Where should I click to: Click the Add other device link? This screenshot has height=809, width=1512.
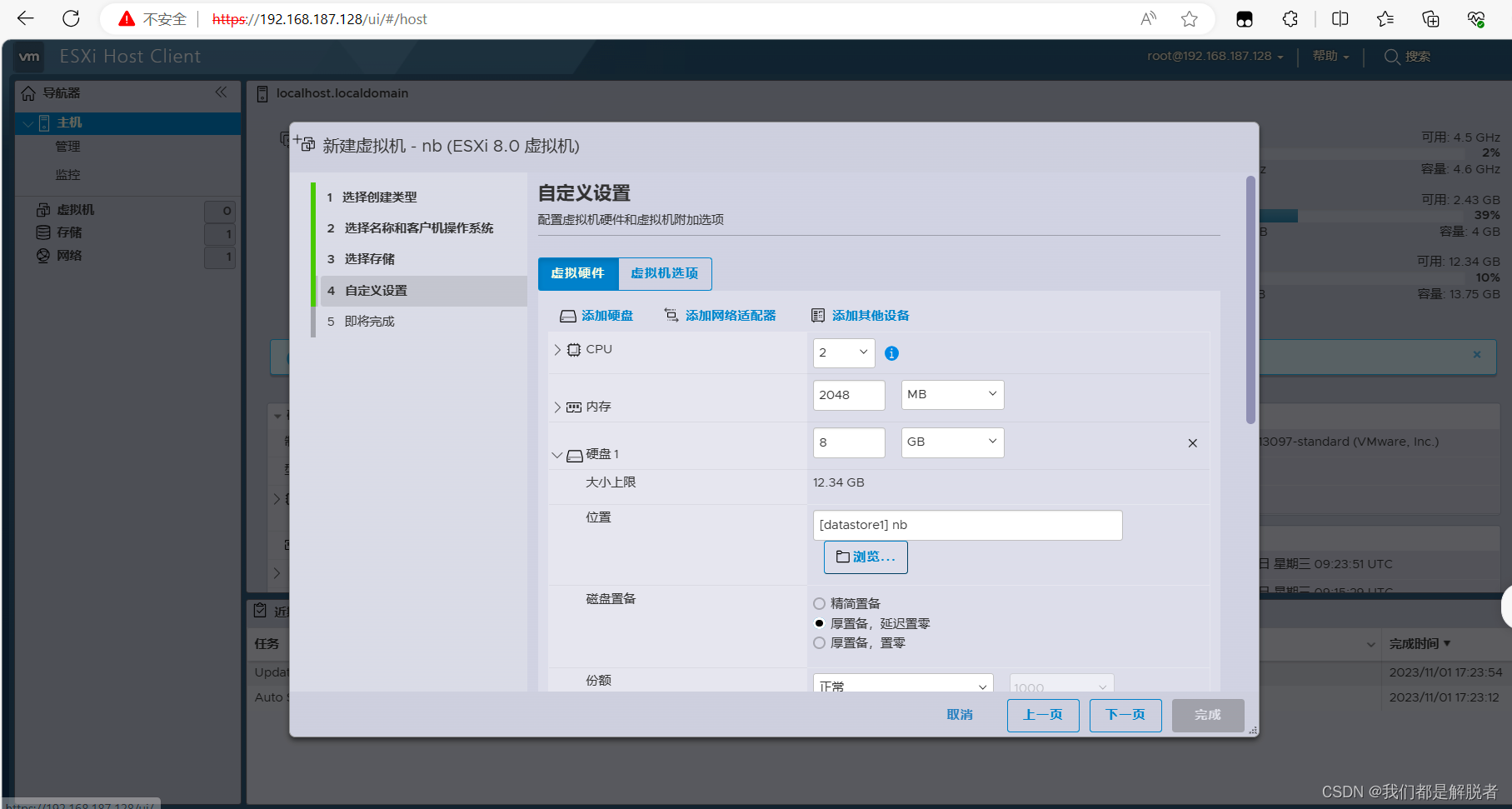pyautogui.click(x=871, y=316)
